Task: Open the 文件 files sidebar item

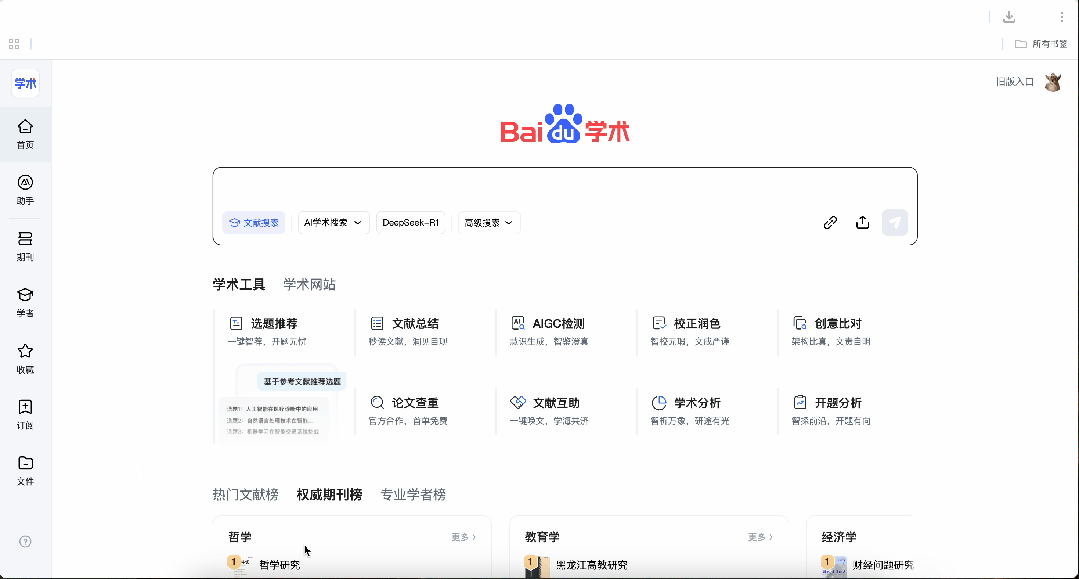Action: click(25, 471)
